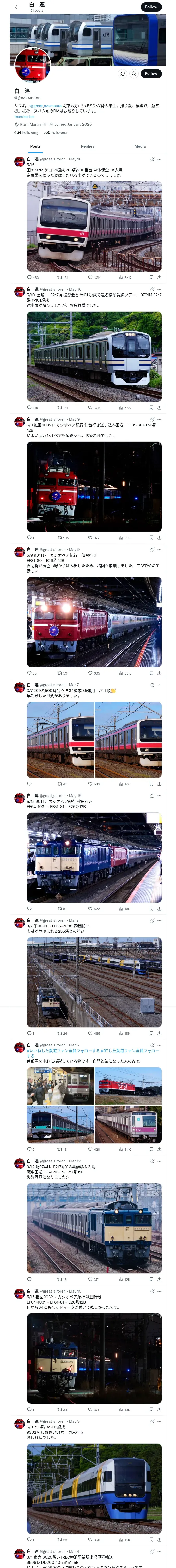Click Translate bio link

point(24,117)
